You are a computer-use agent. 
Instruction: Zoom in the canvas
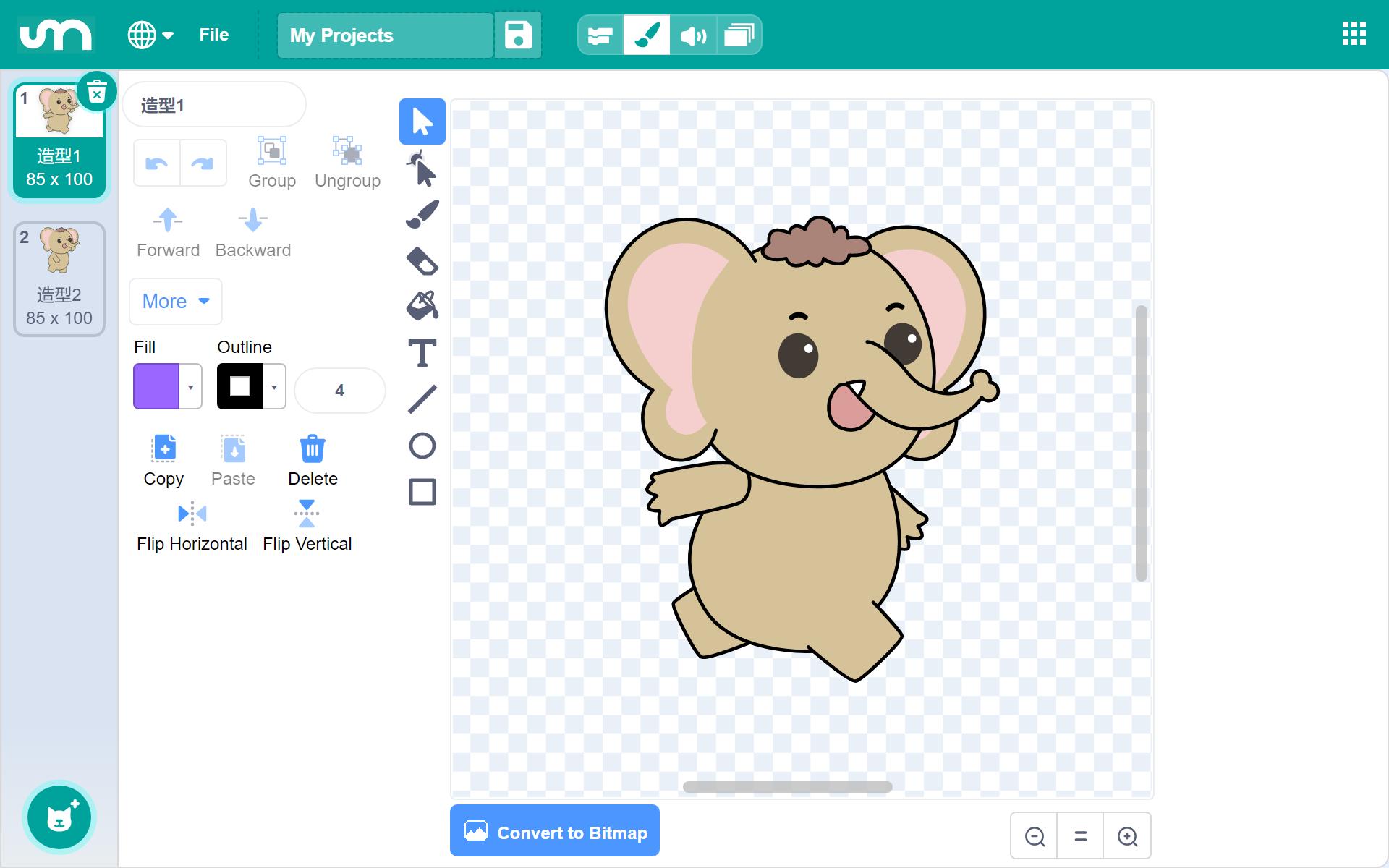click(x=1127, y=836)
